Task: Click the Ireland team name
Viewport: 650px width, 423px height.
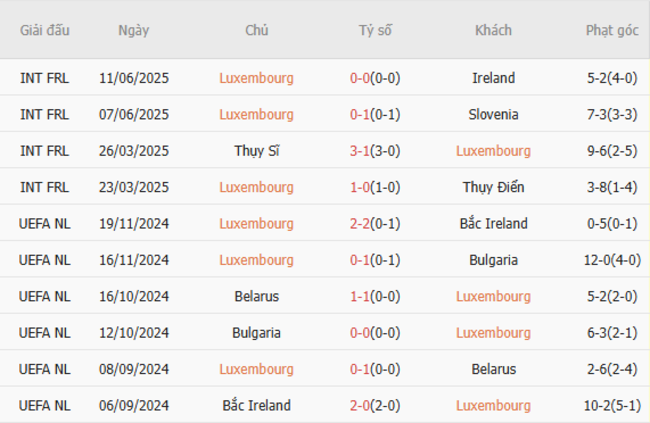Action: click(x=493, y=78)
